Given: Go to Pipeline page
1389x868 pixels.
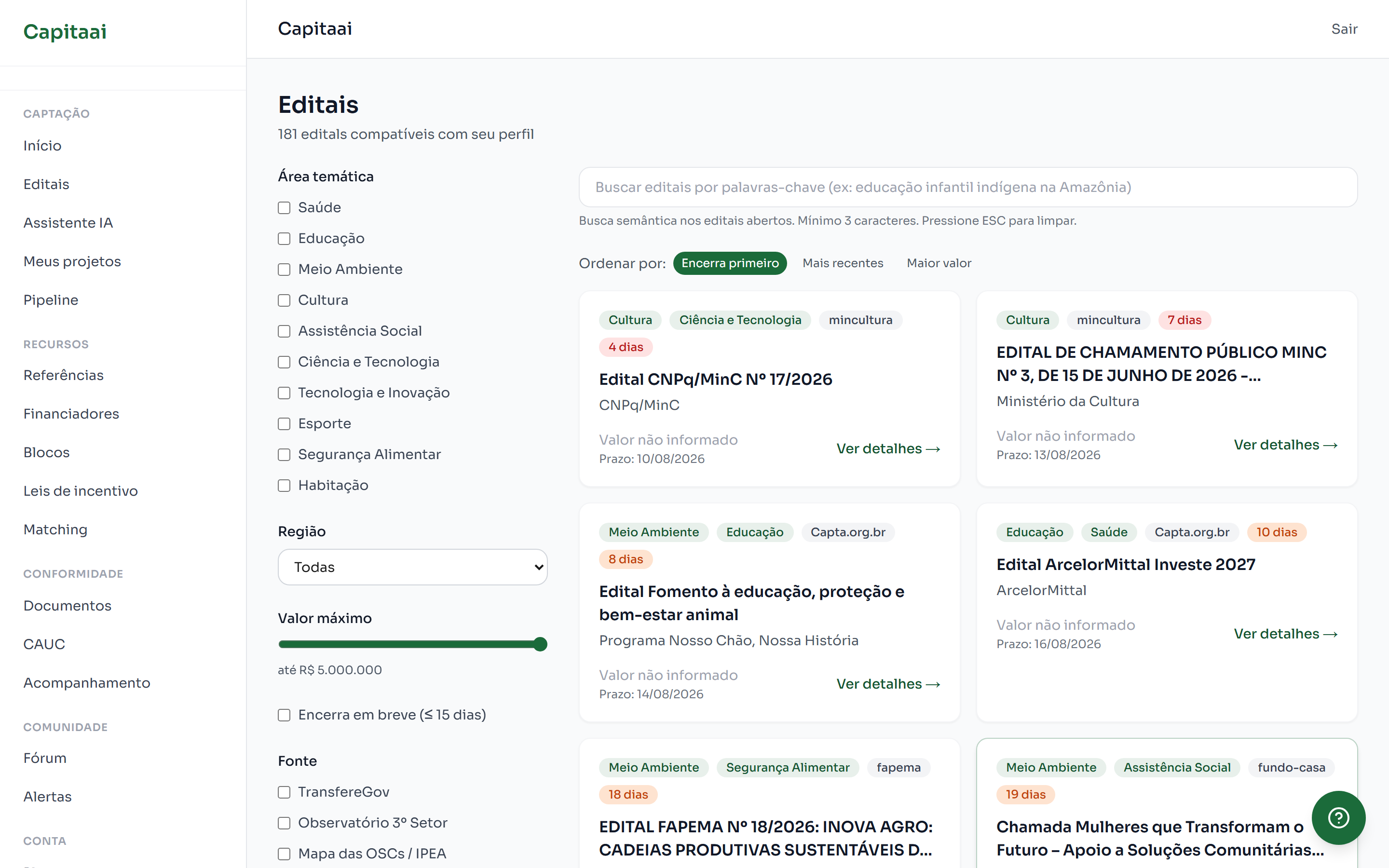Looking at the screenshot, I should pyautogui.click(x=51, y=299).
